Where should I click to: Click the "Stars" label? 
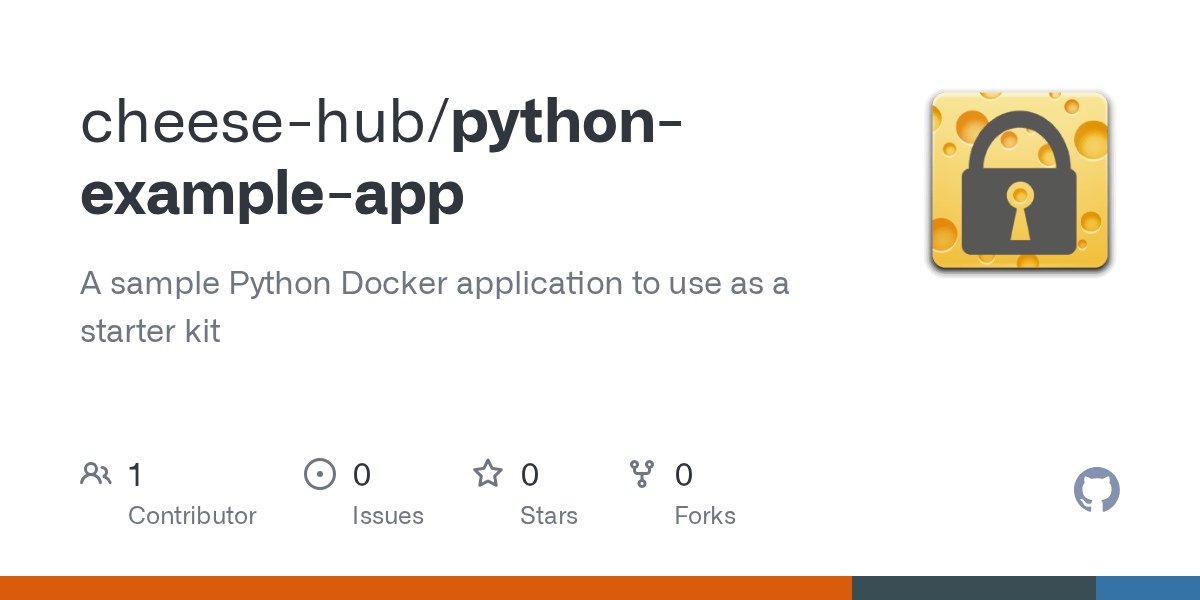[x=549, y=516]
